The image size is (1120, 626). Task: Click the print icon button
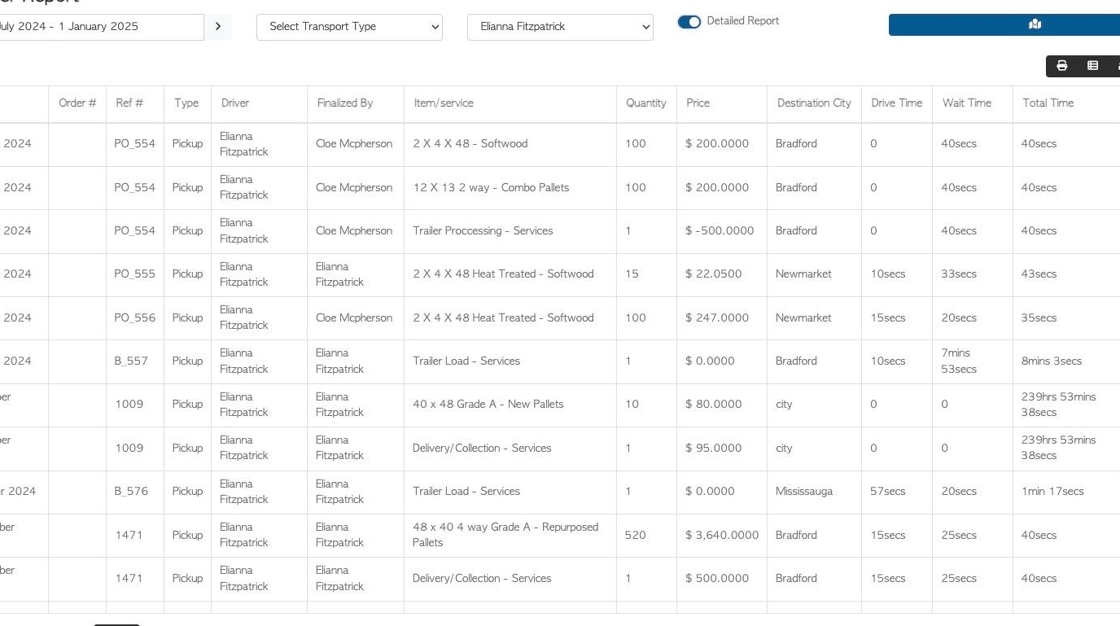(1061, 66)
